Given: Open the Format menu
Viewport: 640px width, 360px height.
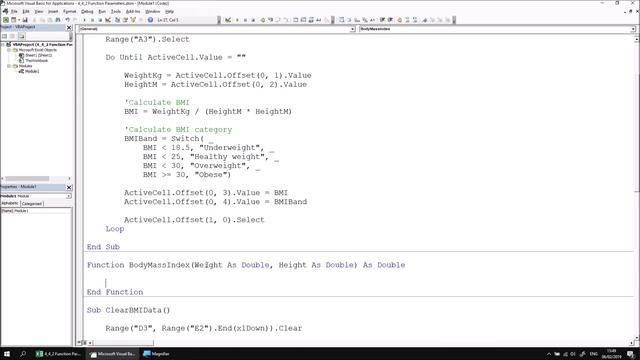Looking at the screenshot, I should (x=69, y=11).
